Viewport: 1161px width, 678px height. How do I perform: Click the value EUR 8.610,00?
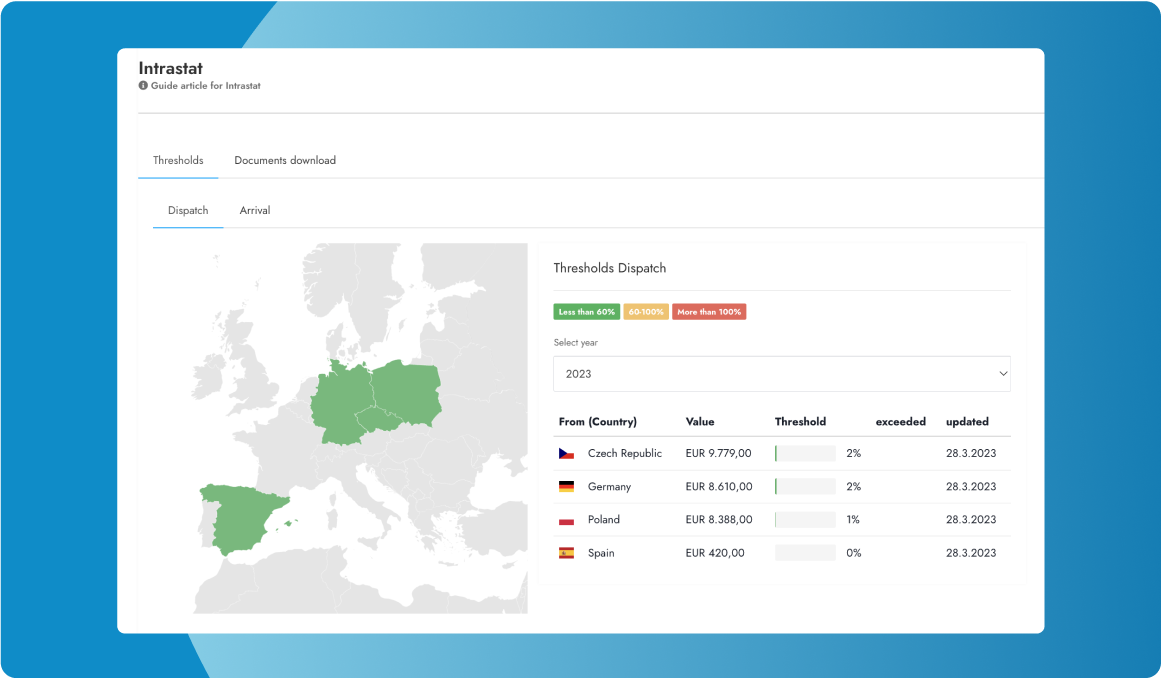719,487
